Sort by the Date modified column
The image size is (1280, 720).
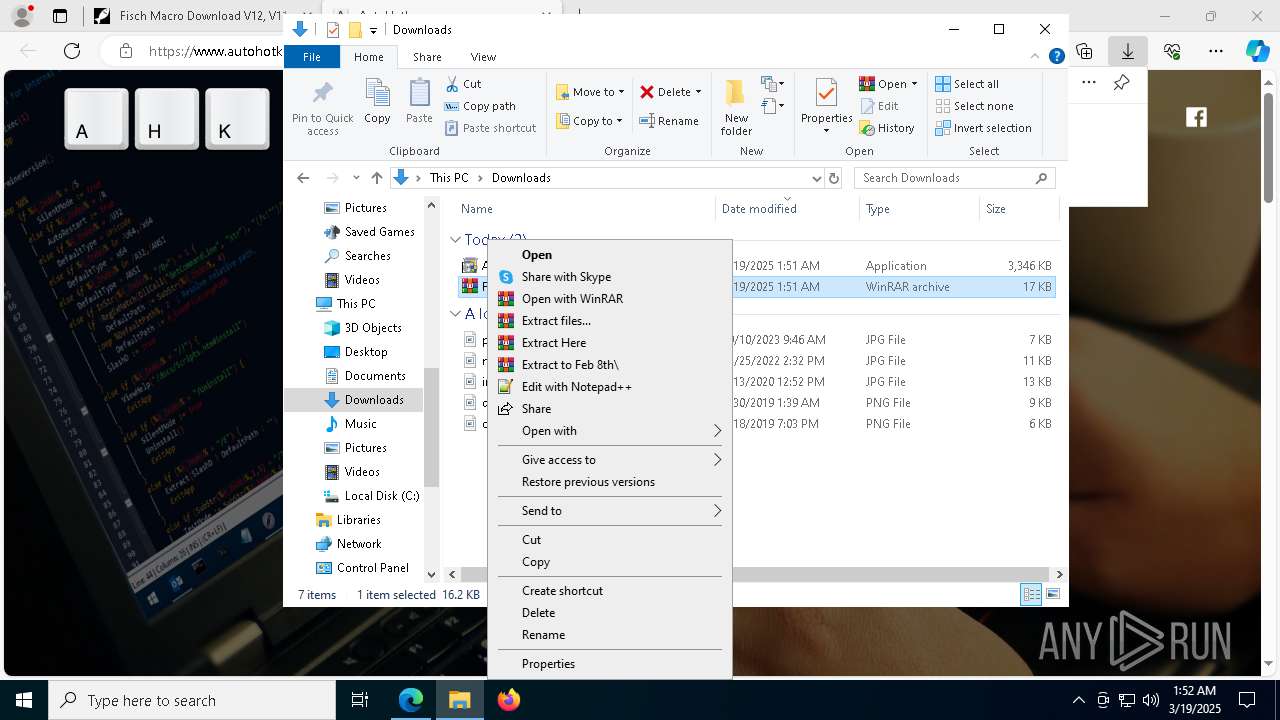click(x=787, y=209)
